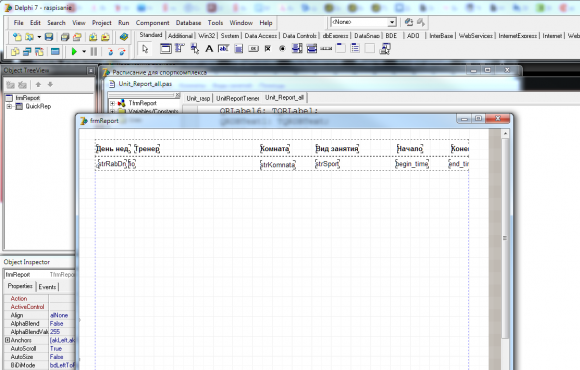Pick the CheckBox component icon
The height and width of the screenshot is (370, 580).
268,48
